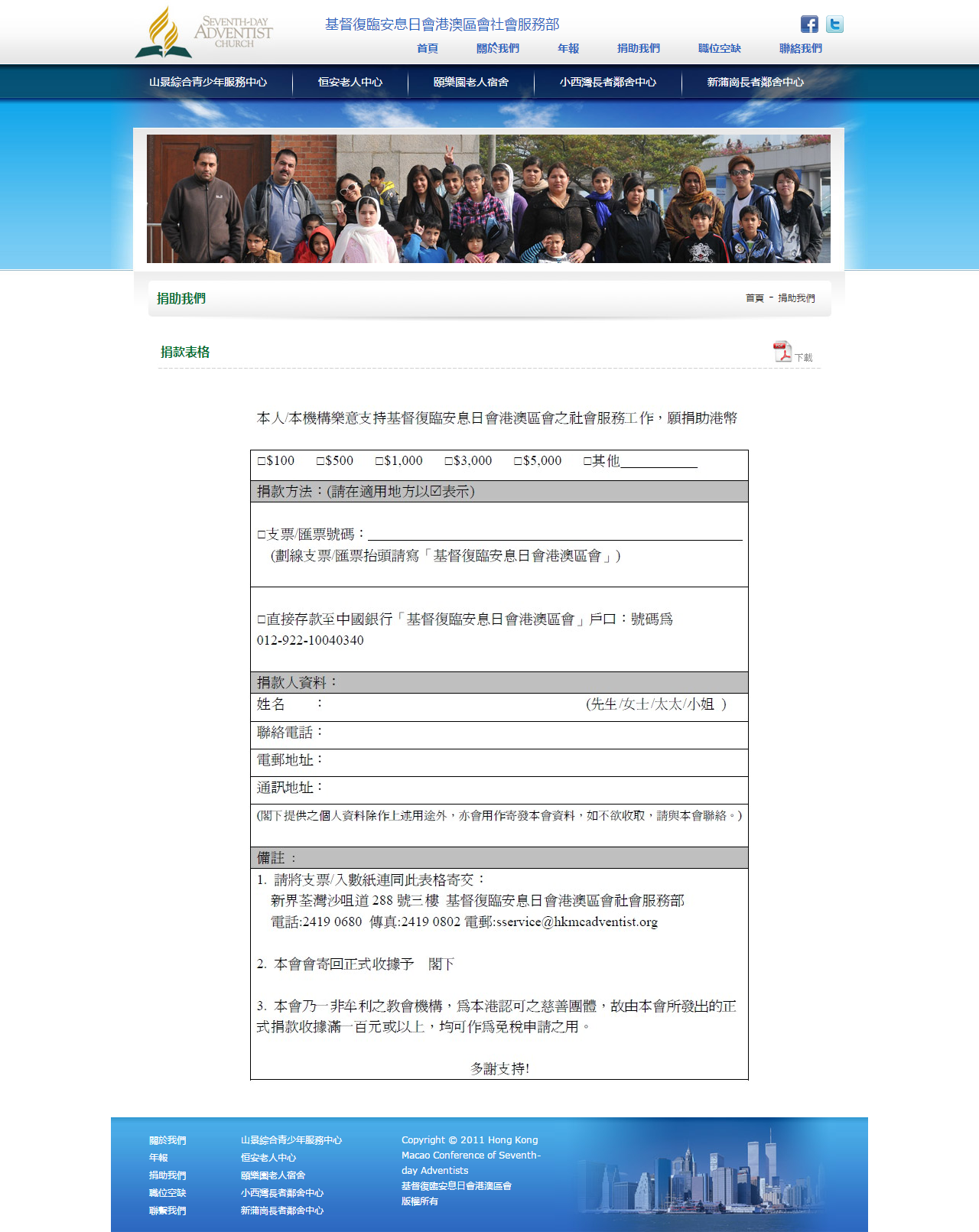This screenshot has height=1232, width=979.
Task: Click the PDF download icon
Action: point(782,352)
